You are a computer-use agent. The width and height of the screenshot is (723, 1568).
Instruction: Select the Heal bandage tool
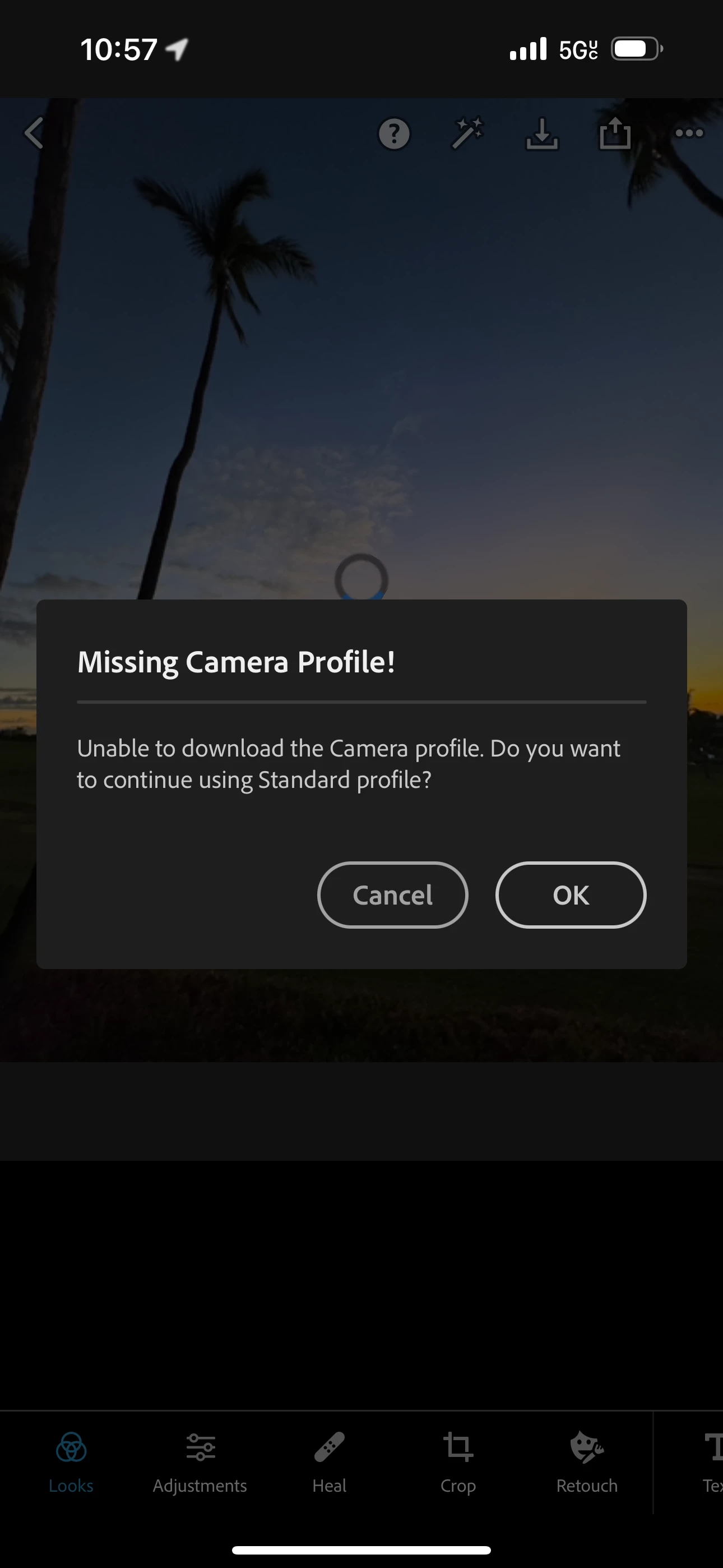(329, 1462)
